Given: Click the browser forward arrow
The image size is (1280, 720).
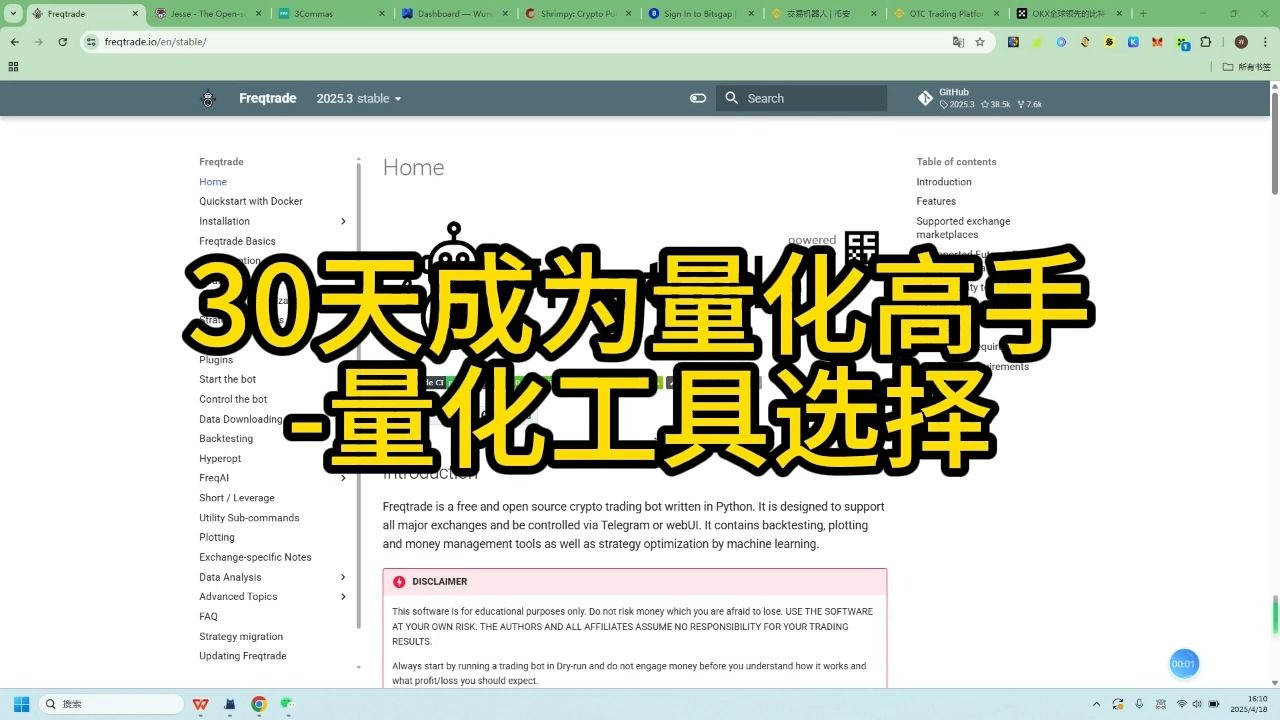Looking at the screenshot, I should [39, 42].
